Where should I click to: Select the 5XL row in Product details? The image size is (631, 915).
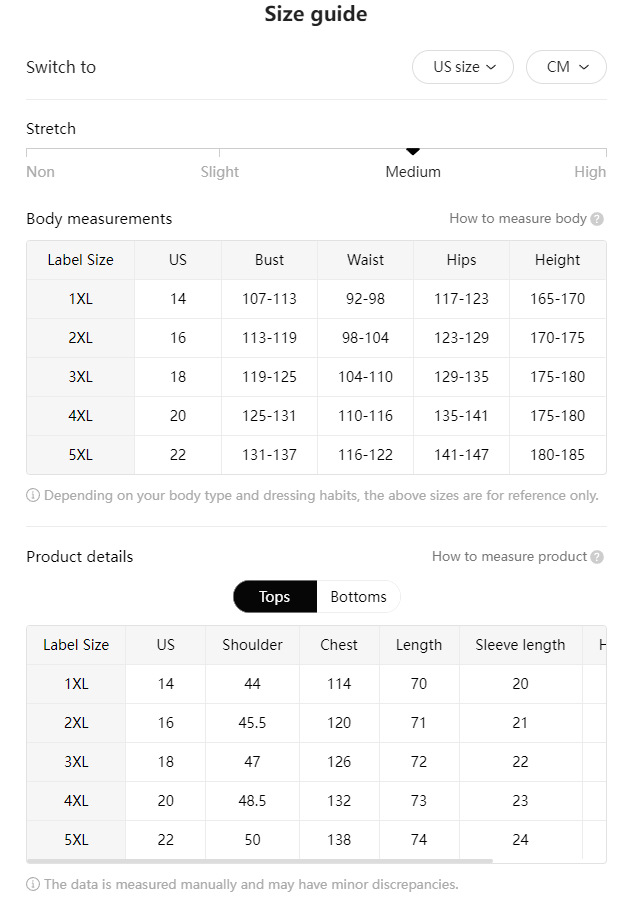pos(76,840)
